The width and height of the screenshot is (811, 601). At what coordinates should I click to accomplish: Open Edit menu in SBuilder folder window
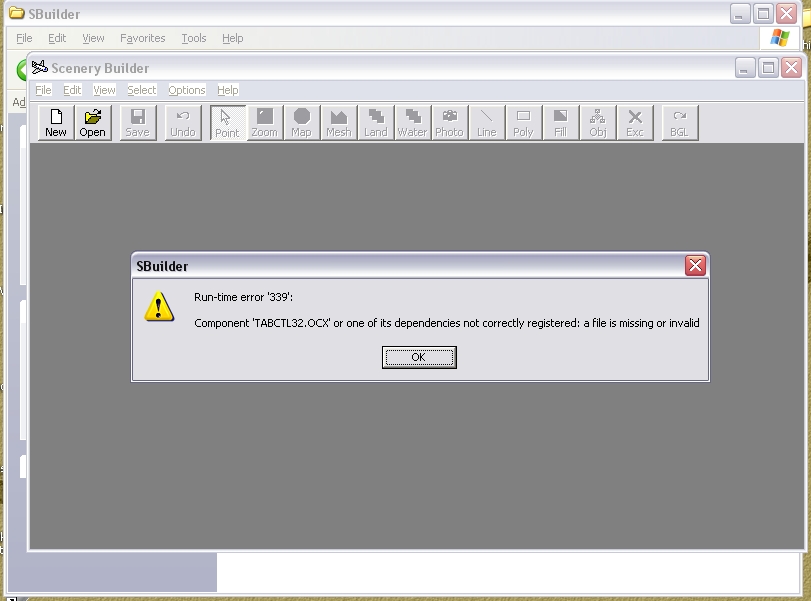(57, 38)
